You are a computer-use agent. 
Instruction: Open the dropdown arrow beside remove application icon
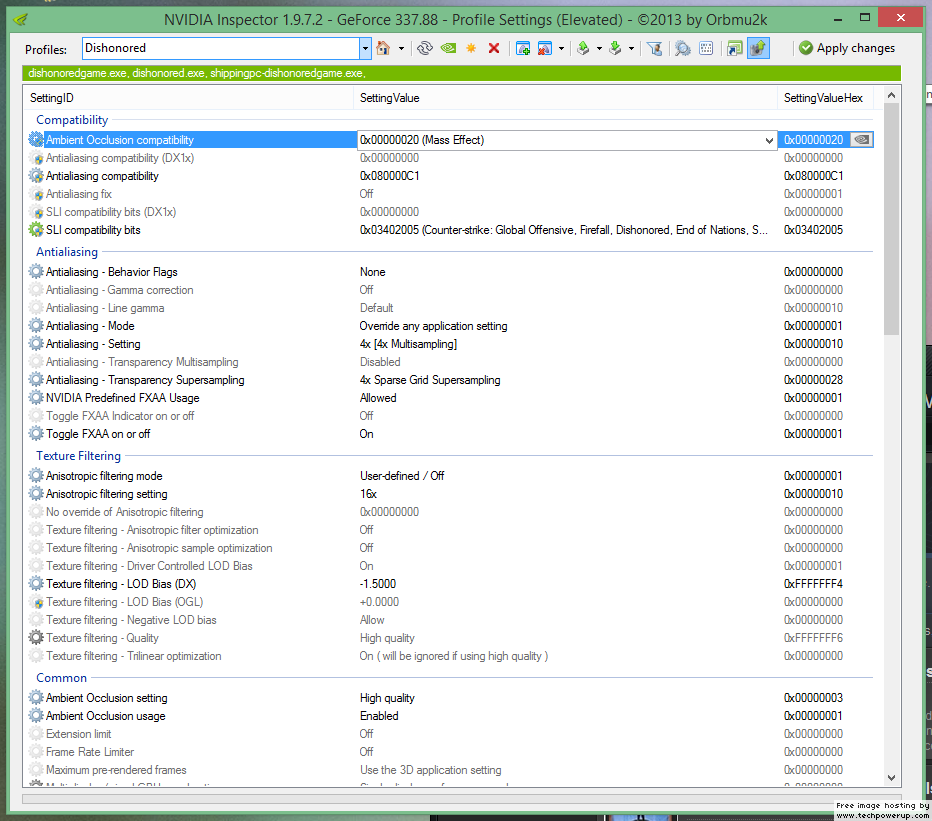click(561, 48)
